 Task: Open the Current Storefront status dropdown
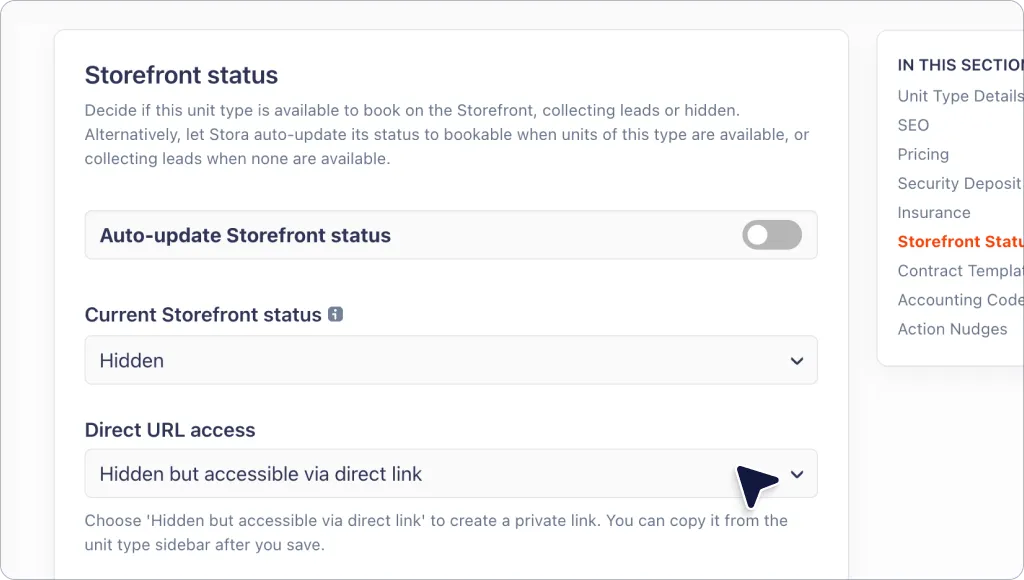(451, 360)
